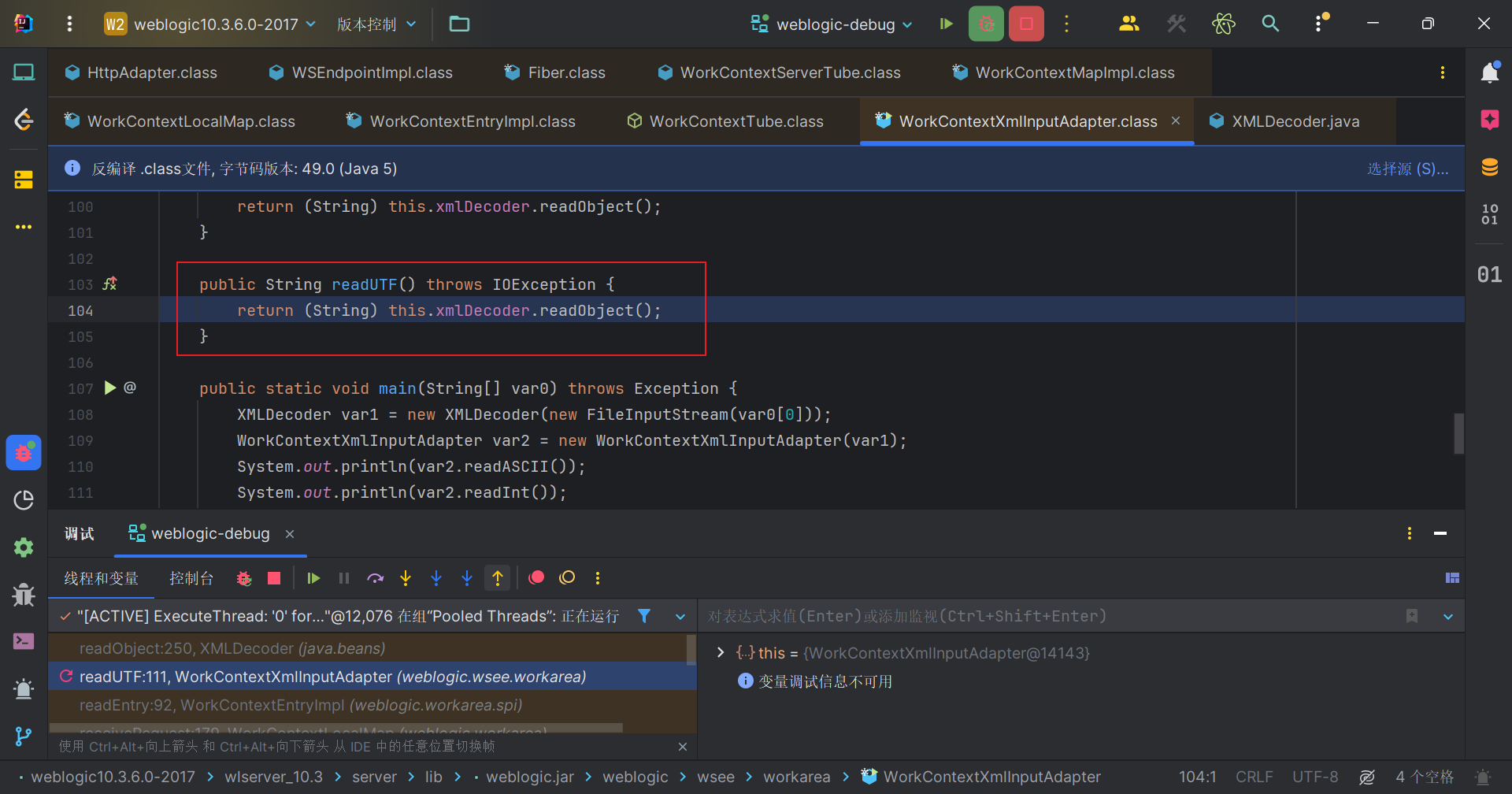This screenshot has height=794, width=1512.
Task: Switch to 控制台 console tab
Action: tap(191, 578)
